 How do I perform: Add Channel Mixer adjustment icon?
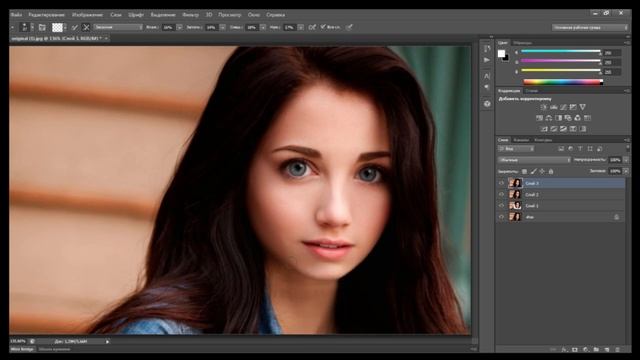(578, 118)
